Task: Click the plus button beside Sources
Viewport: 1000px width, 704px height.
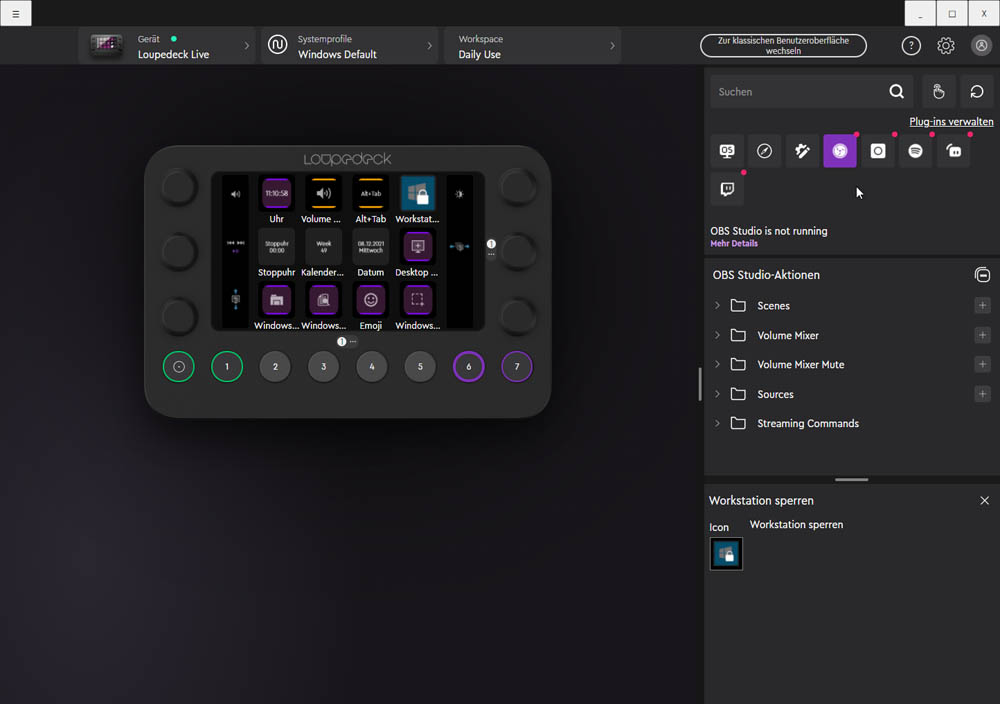Action: [x=982, y=394]
